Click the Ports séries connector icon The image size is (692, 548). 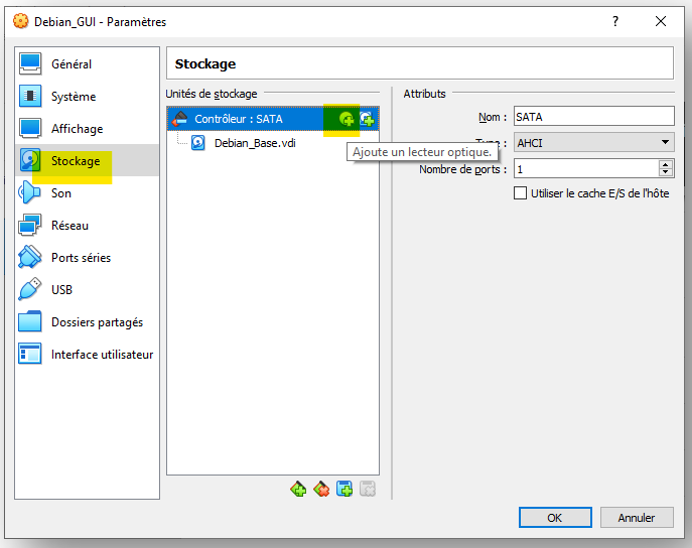coord(30,257)
